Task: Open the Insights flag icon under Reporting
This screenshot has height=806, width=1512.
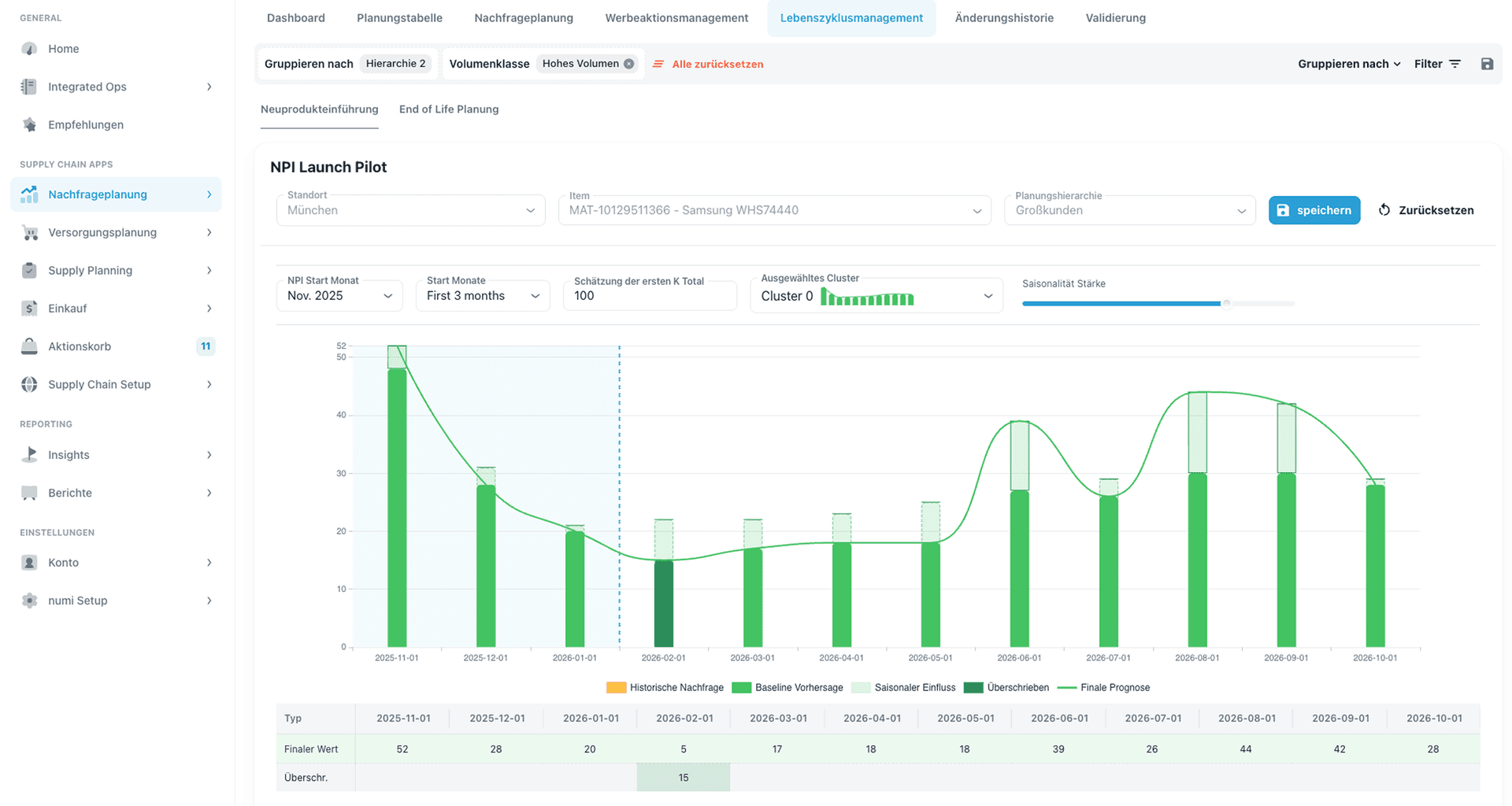Action: [x=29, y=455]
